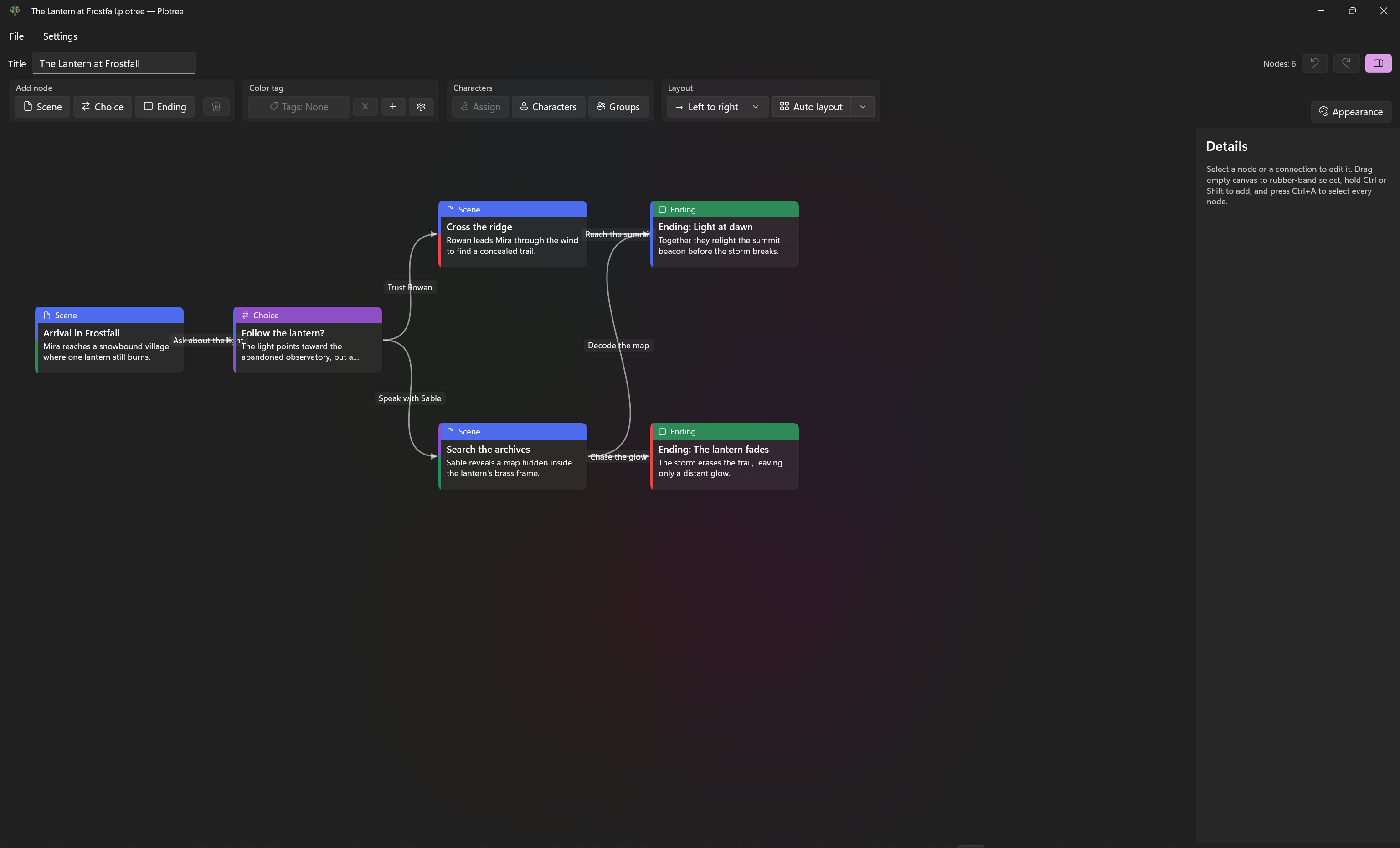The image size is (1400, 848).
Task: Click the Details panel heading
Action: coord(1227,147)
